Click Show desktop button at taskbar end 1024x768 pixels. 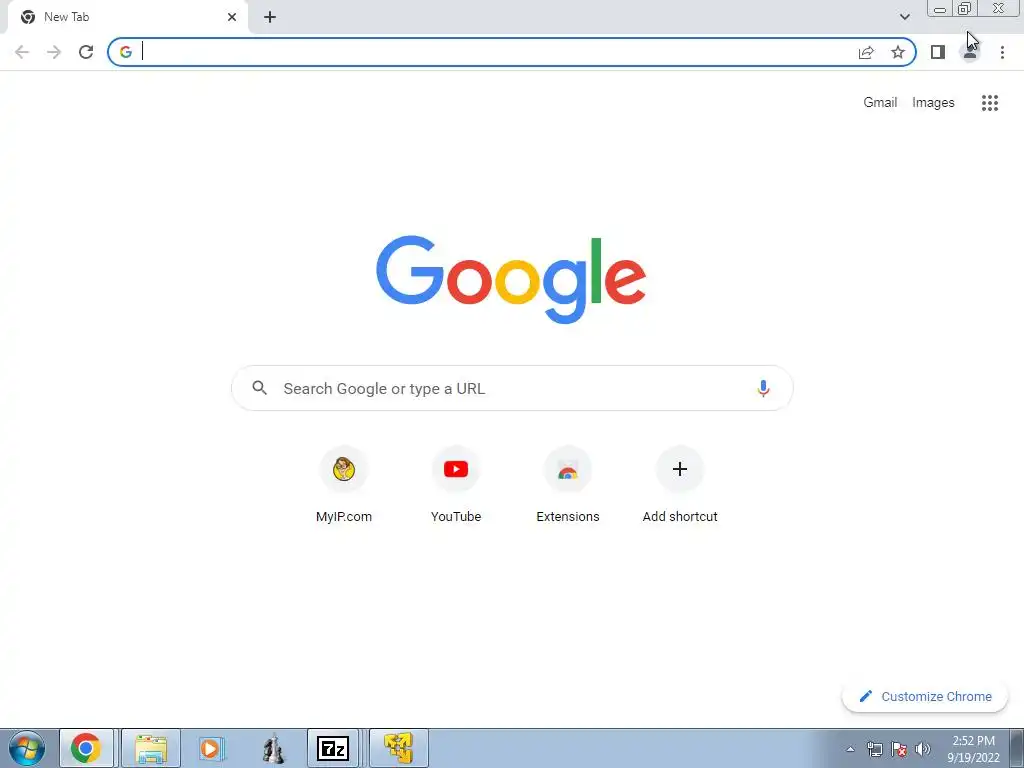(1016, 748)
